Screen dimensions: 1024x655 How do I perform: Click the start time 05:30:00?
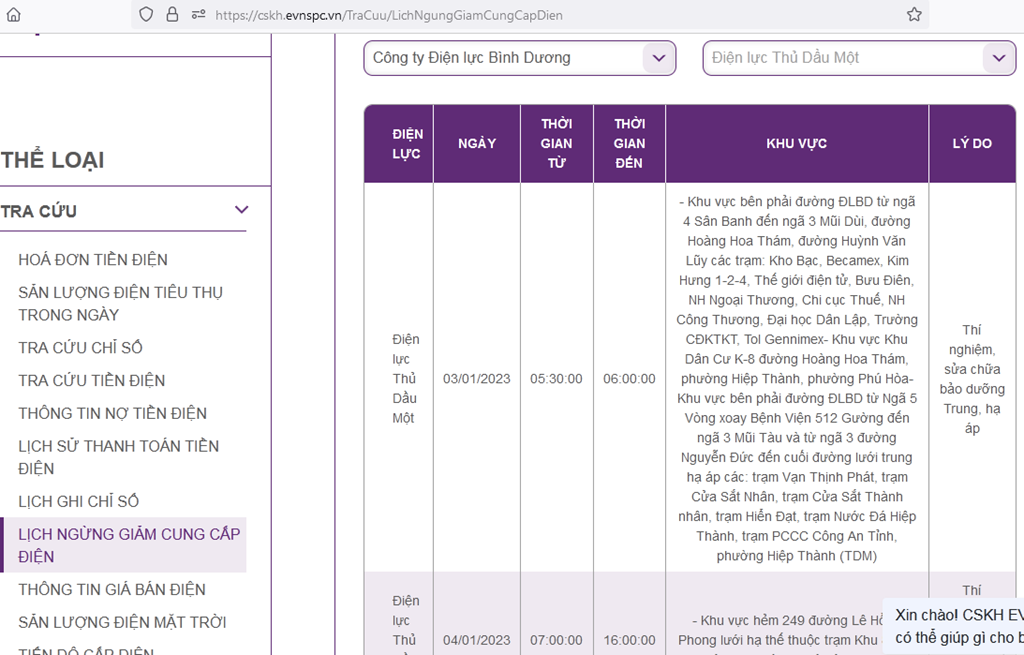(x=556, y=379)
